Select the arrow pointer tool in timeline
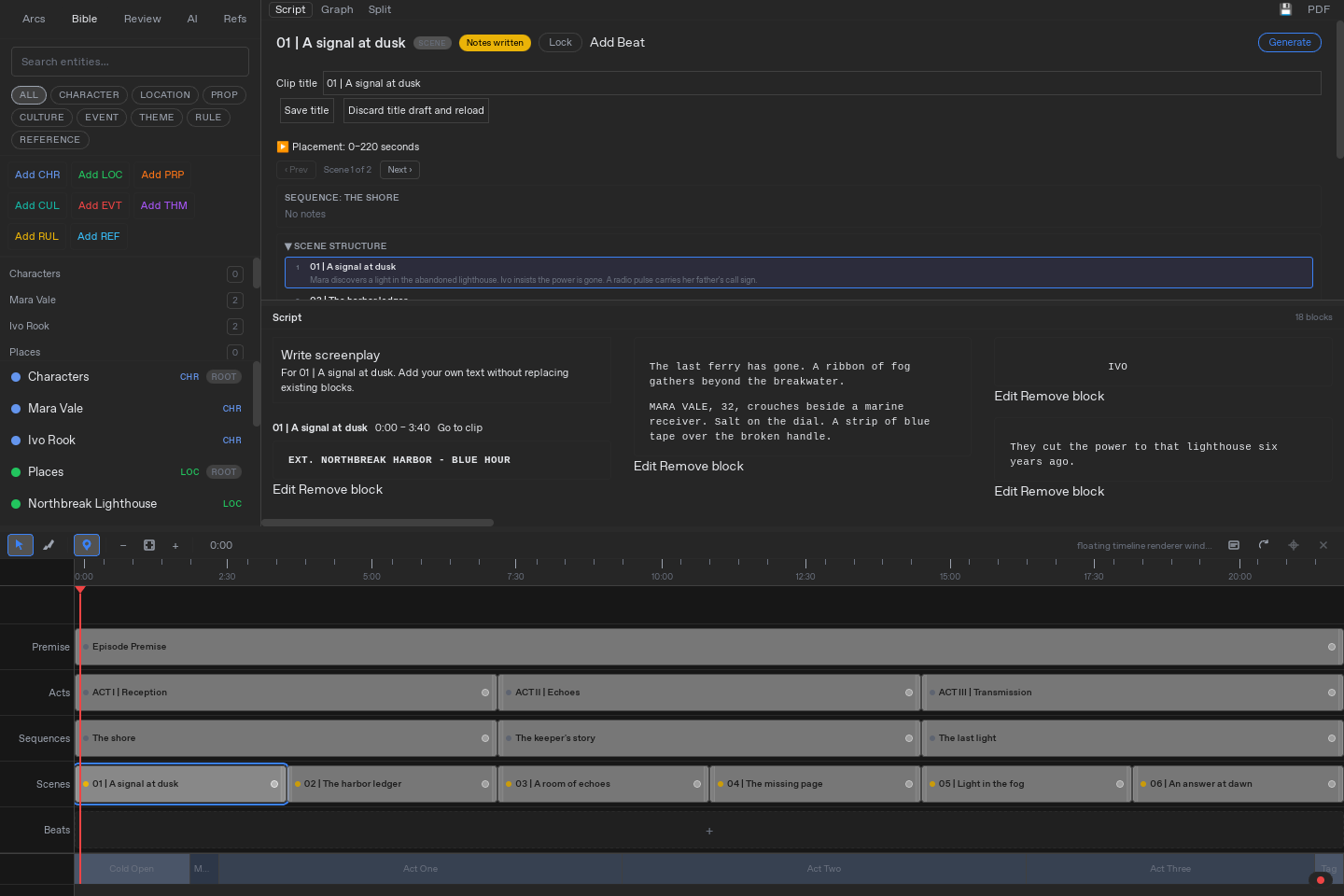The image size is (1344, 896). 20,545
